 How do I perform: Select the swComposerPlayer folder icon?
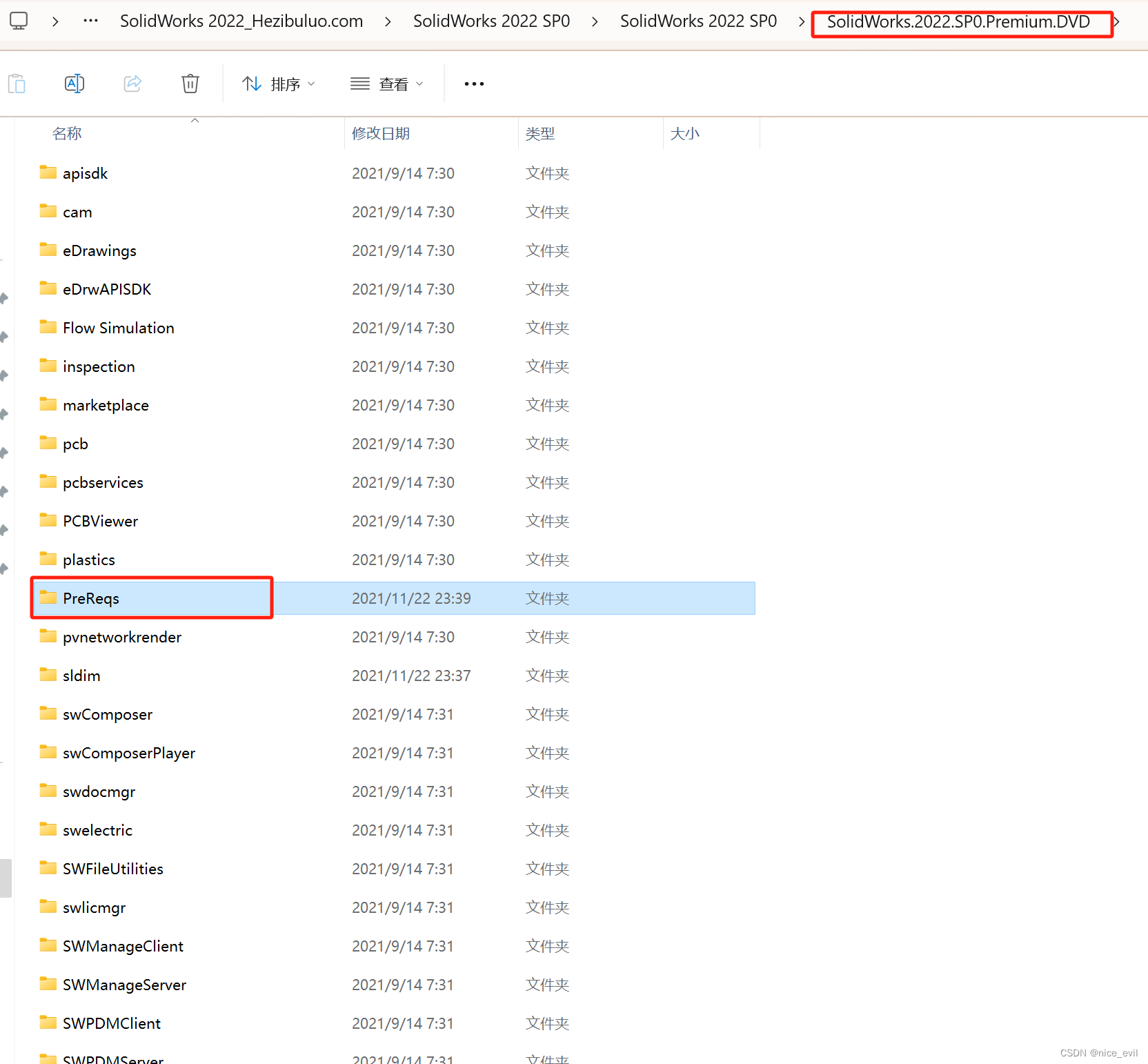(x=48, y=752)
